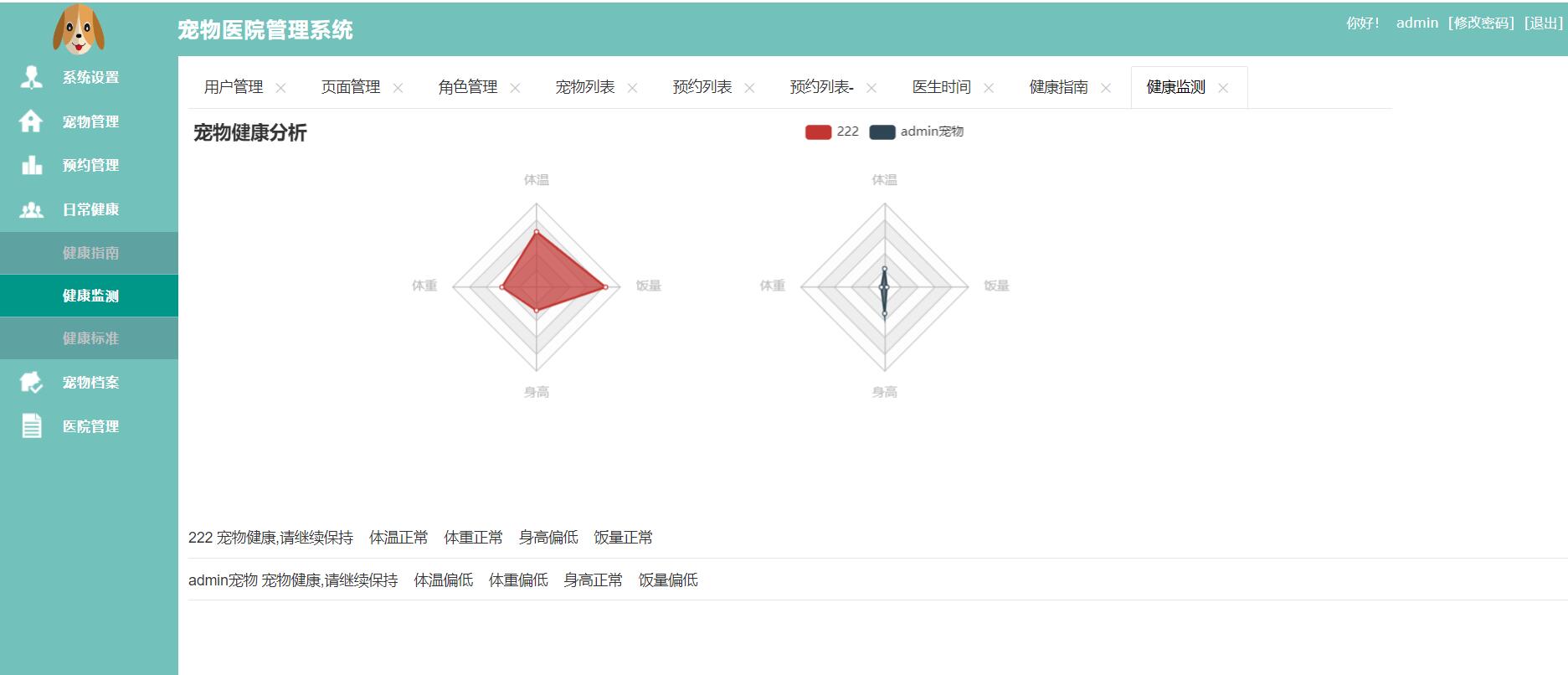The height and width of the screenshot is (675, 1568).
Task: Open 健康监测 in the sidebar submenu
Action: point(89,296)
